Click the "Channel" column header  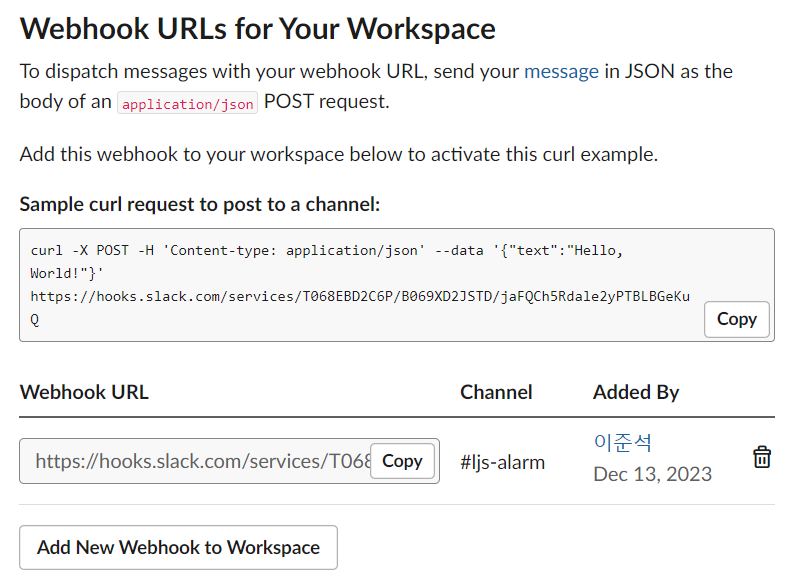(496, 392)
